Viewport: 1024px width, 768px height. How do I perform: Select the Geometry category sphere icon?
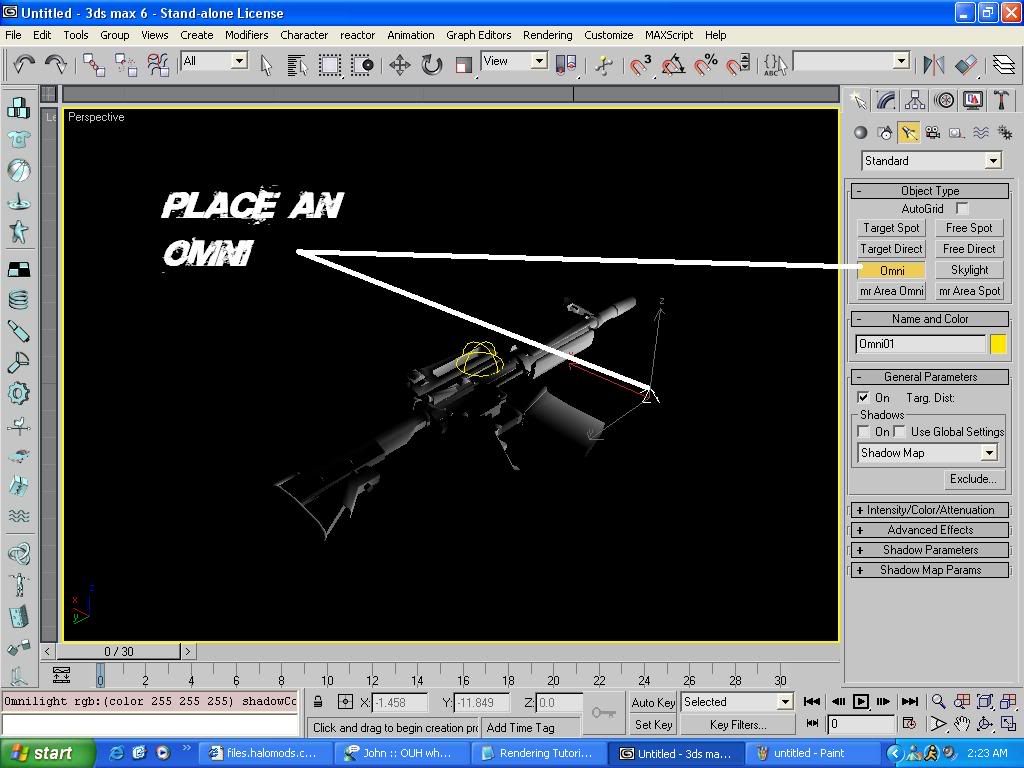(861, 133)
